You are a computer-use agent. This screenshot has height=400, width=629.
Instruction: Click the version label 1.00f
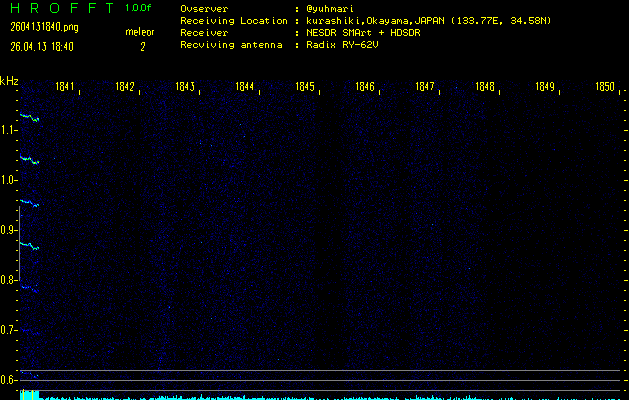pyautogui.click(x=138, y=8)
